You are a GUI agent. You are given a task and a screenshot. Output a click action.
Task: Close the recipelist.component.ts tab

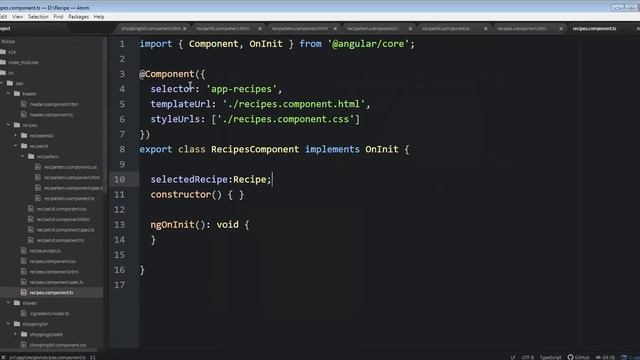pyautogui.click(x=485, y=29)
